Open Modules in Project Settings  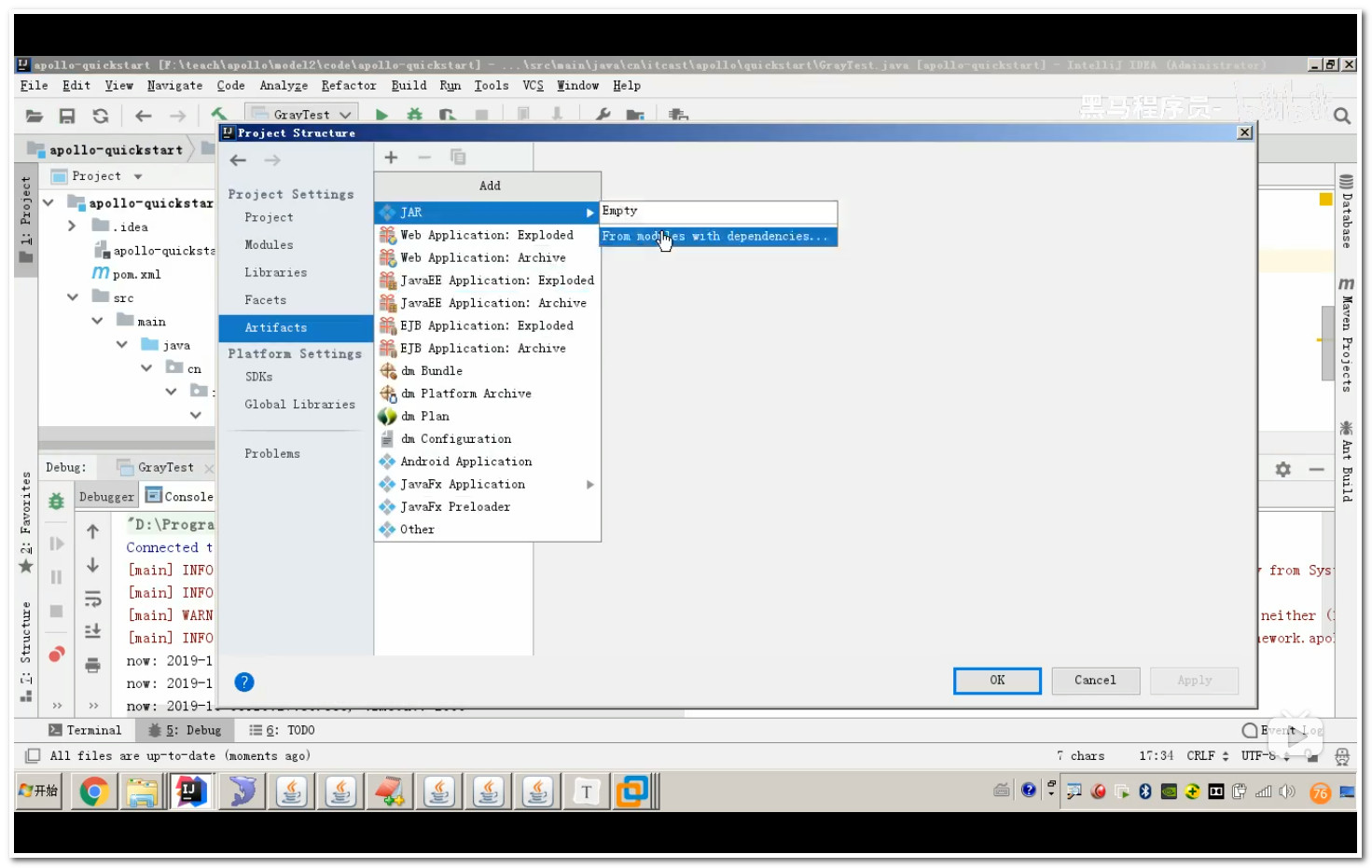click(269, 245)
